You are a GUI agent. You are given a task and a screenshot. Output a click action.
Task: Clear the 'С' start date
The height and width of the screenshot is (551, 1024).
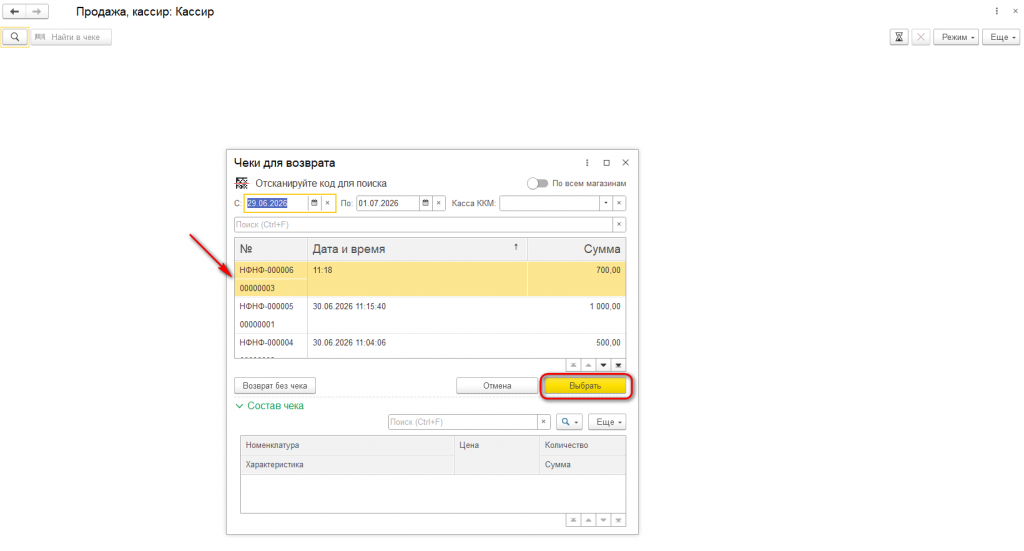pos(328,203)
